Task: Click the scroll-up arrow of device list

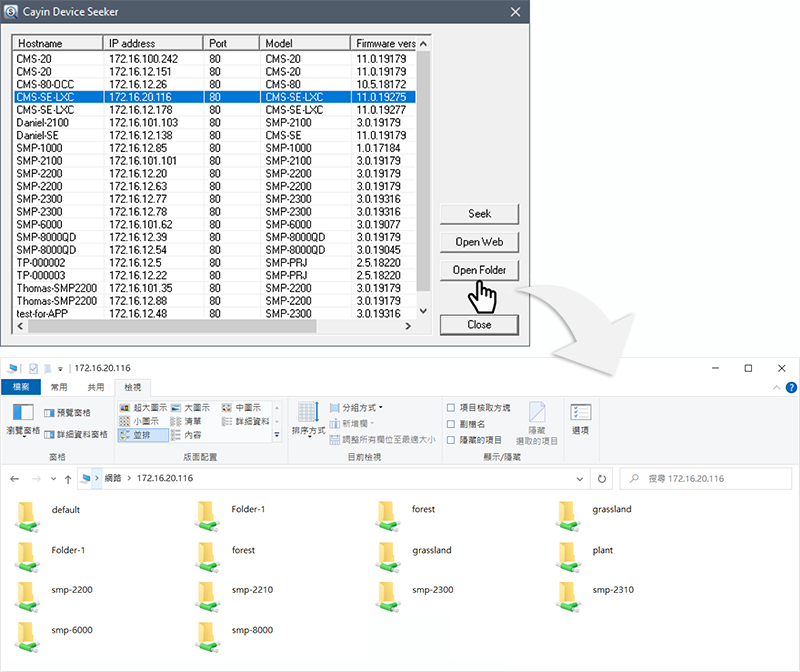Action: [x=423, y=44]
